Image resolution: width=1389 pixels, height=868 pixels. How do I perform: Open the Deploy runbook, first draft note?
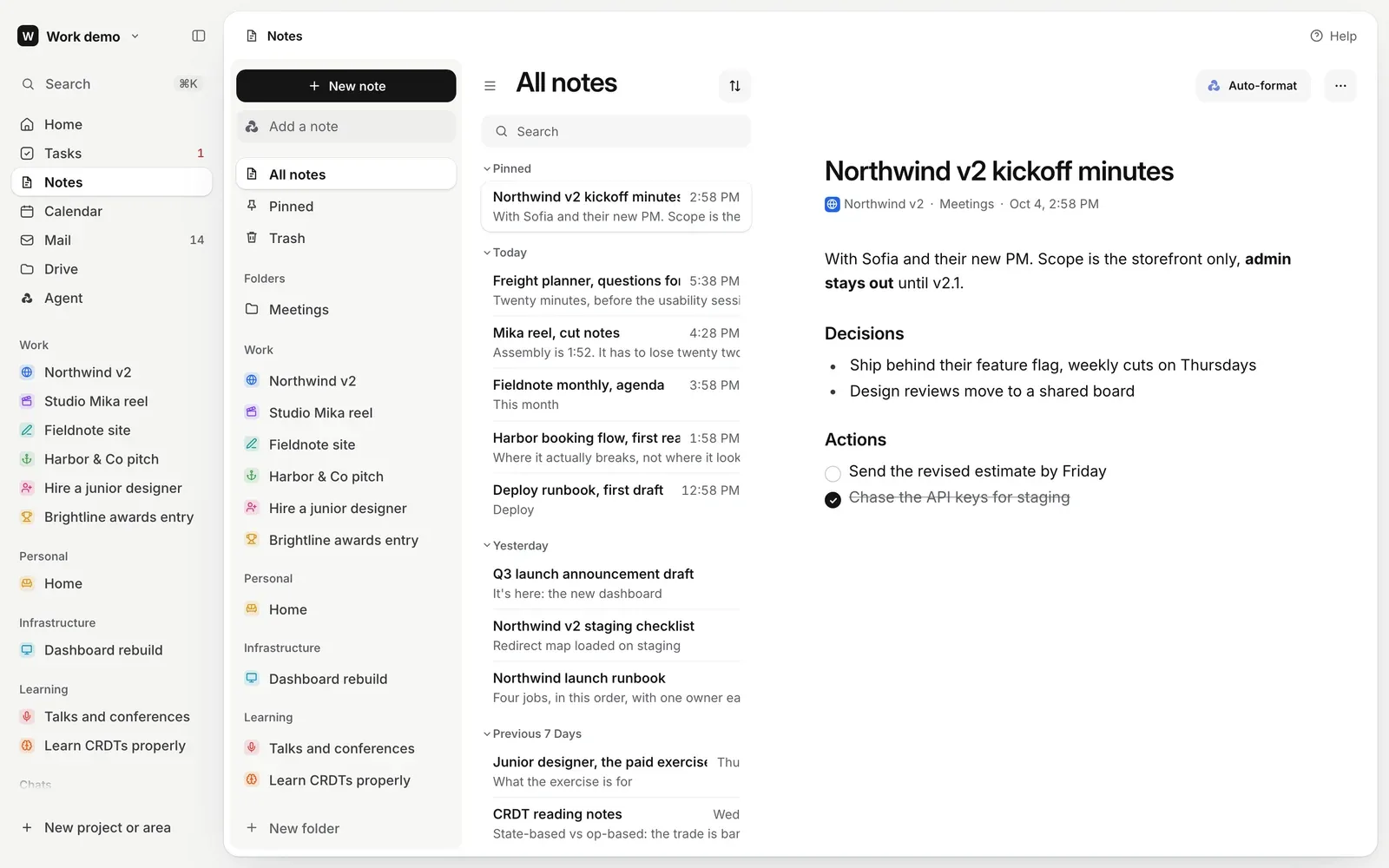pos(616,500)
